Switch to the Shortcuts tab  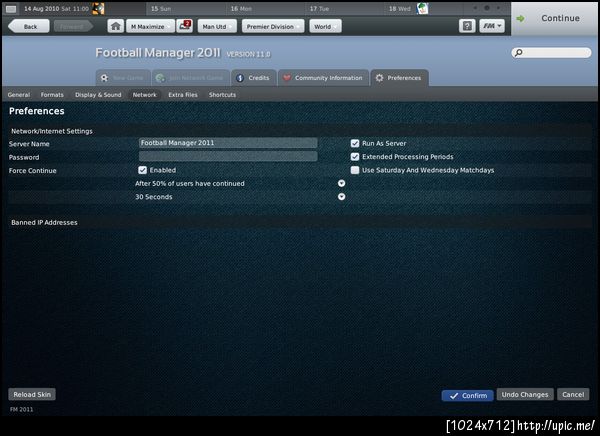pos(222,95)
